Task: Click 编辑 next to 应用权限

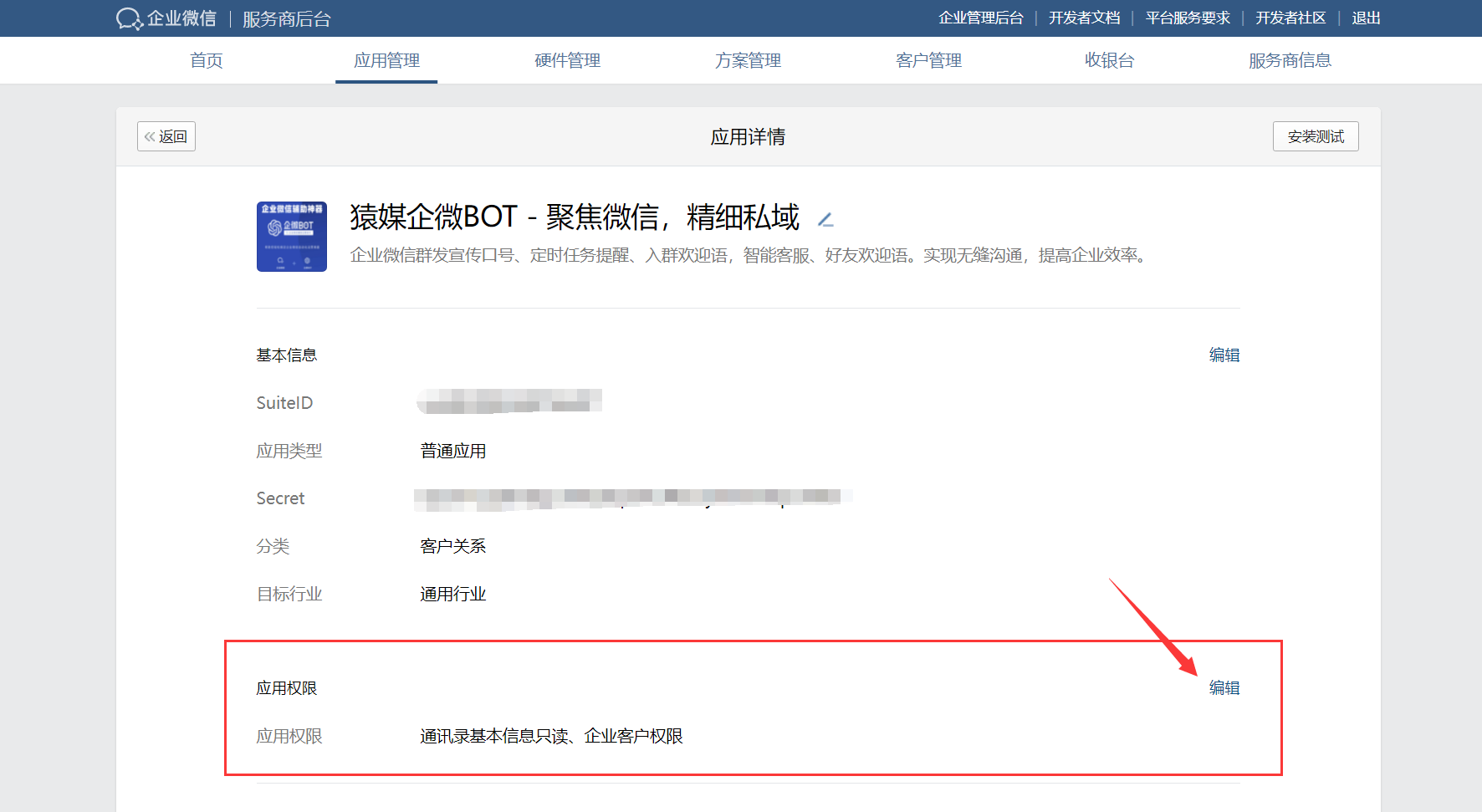Action: pyautogui.click(x=1224, y=687)
